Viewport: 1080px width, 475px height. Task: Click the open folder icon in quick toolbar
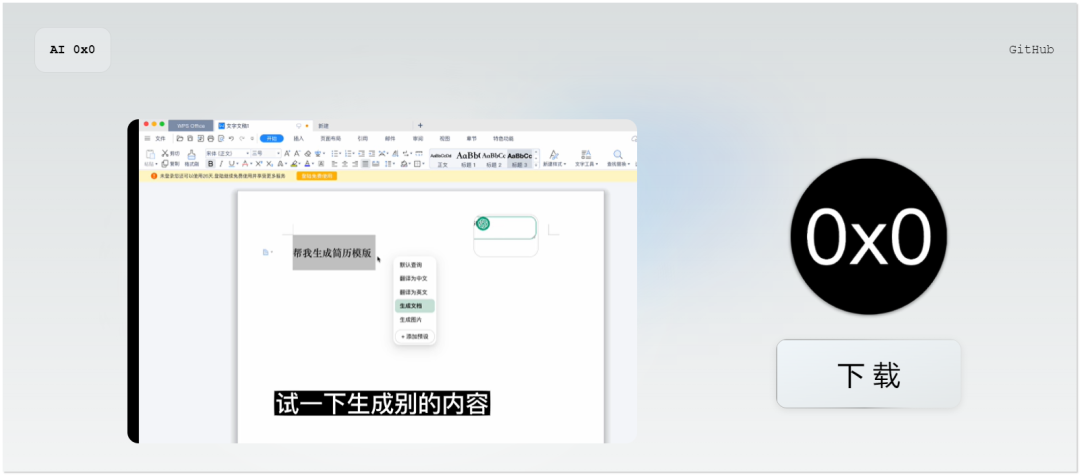pyautogui.click(x=180, y=138)
